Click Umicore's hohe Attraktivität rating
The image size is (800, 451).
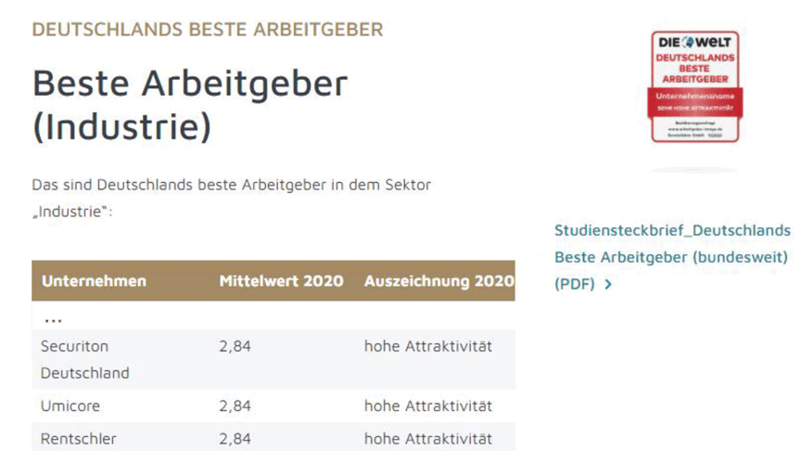click(428, 406)
